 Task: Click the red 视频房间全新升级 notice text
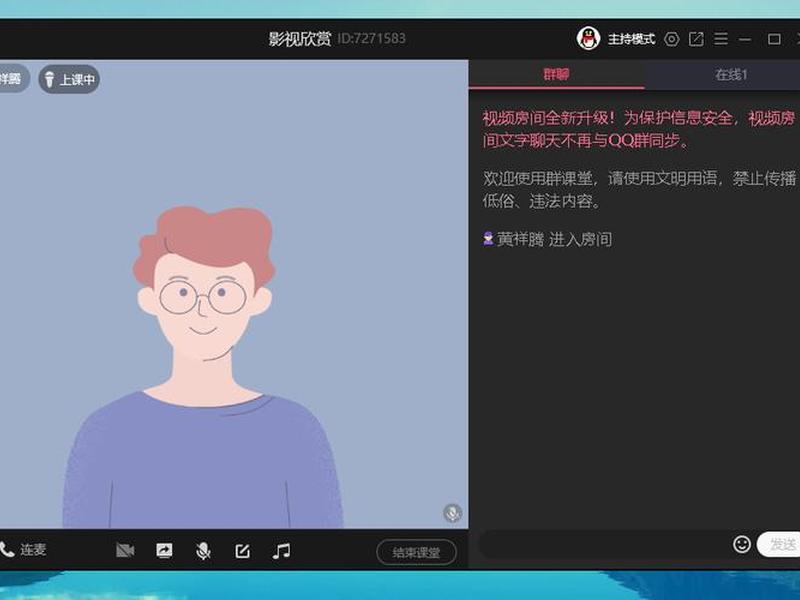point(639,129)
